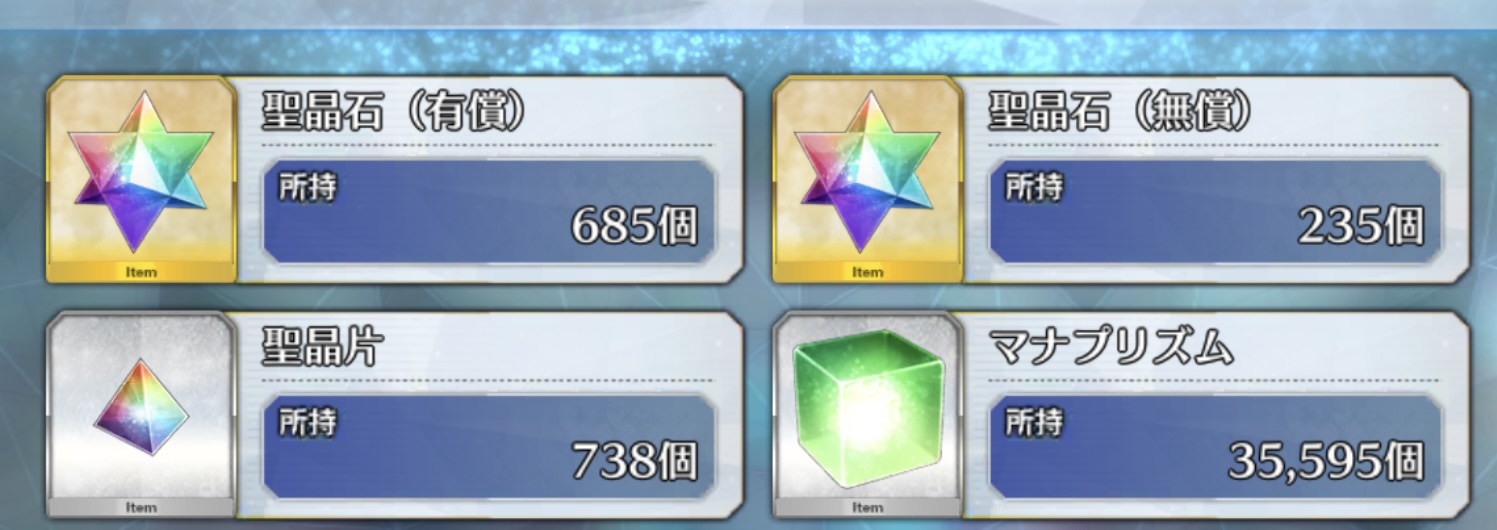Click the 聖晶石（有償） title text
The width and height of the screenshot is (1497, 530).
tap(395, 114)
